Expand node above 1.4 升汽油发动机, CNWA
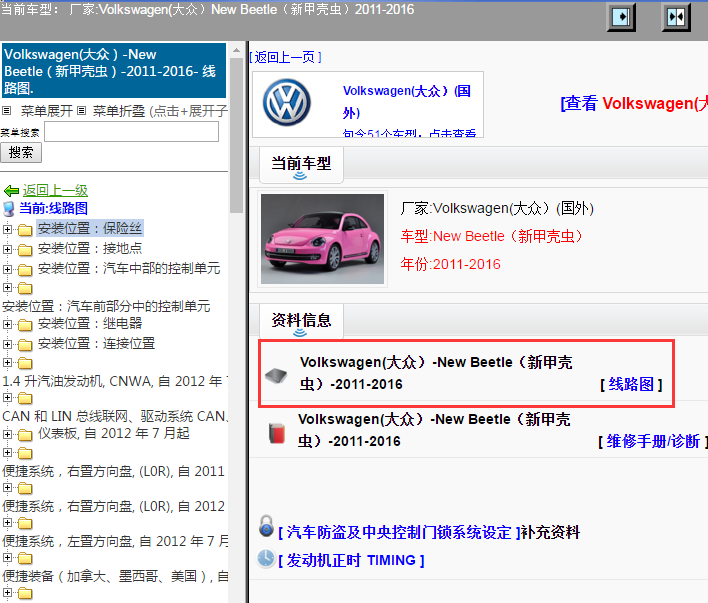The width and height of the screenshot is (708, 603). point(7,362)
